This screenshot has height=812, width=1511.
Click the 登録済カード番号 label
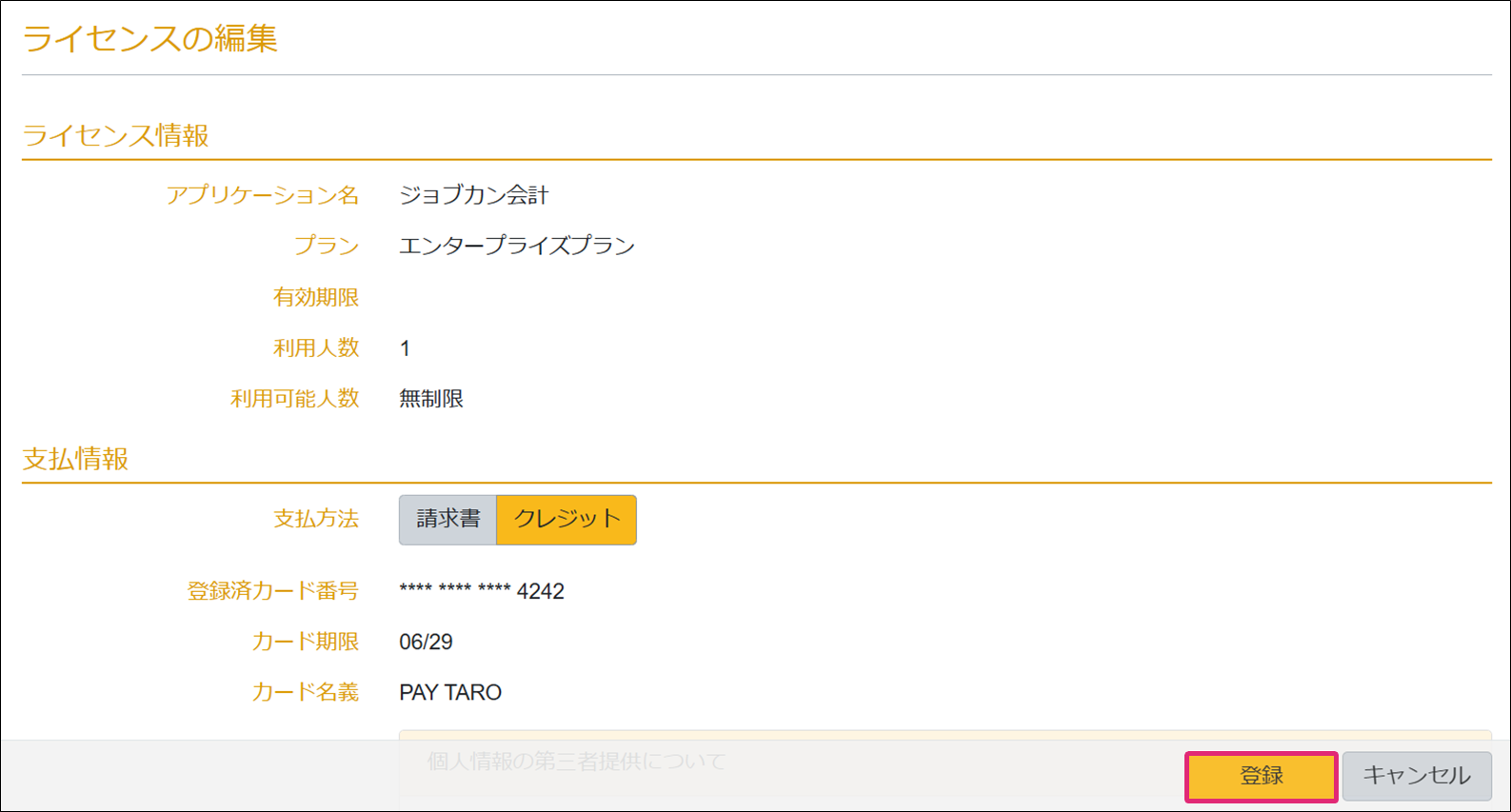click(272, 592)
